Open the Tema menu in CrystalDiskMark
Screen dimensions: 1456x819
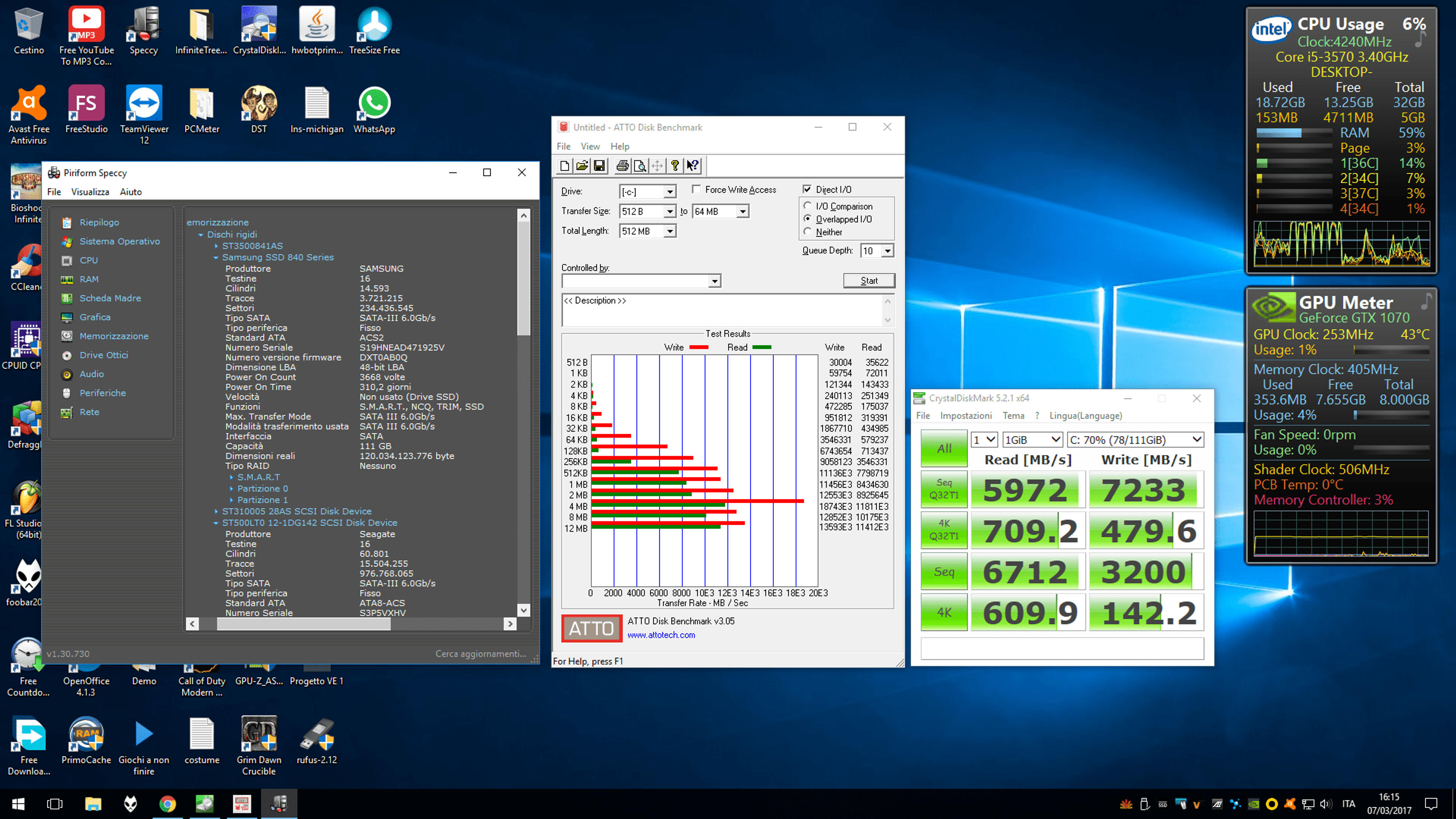pyautogui.click(x=1013, y=416)
